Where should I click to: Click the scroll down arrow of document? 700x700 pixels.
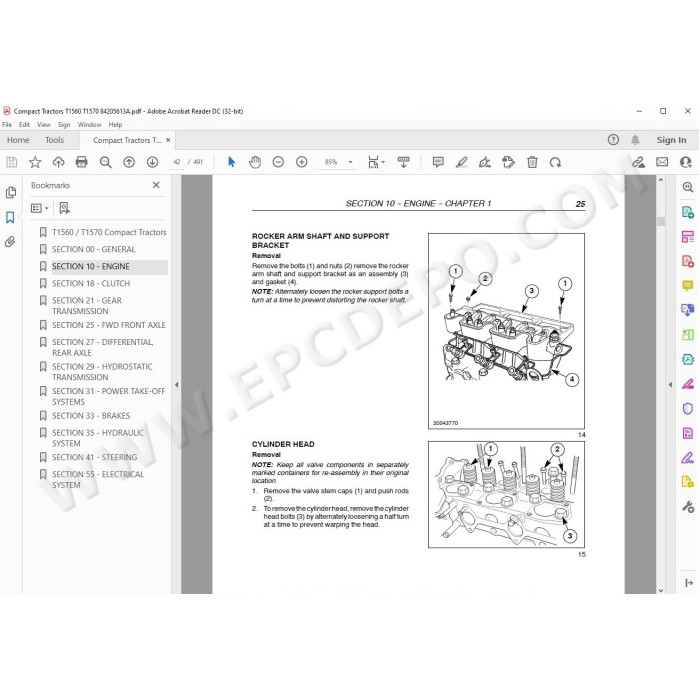click(x=661, y=590)
